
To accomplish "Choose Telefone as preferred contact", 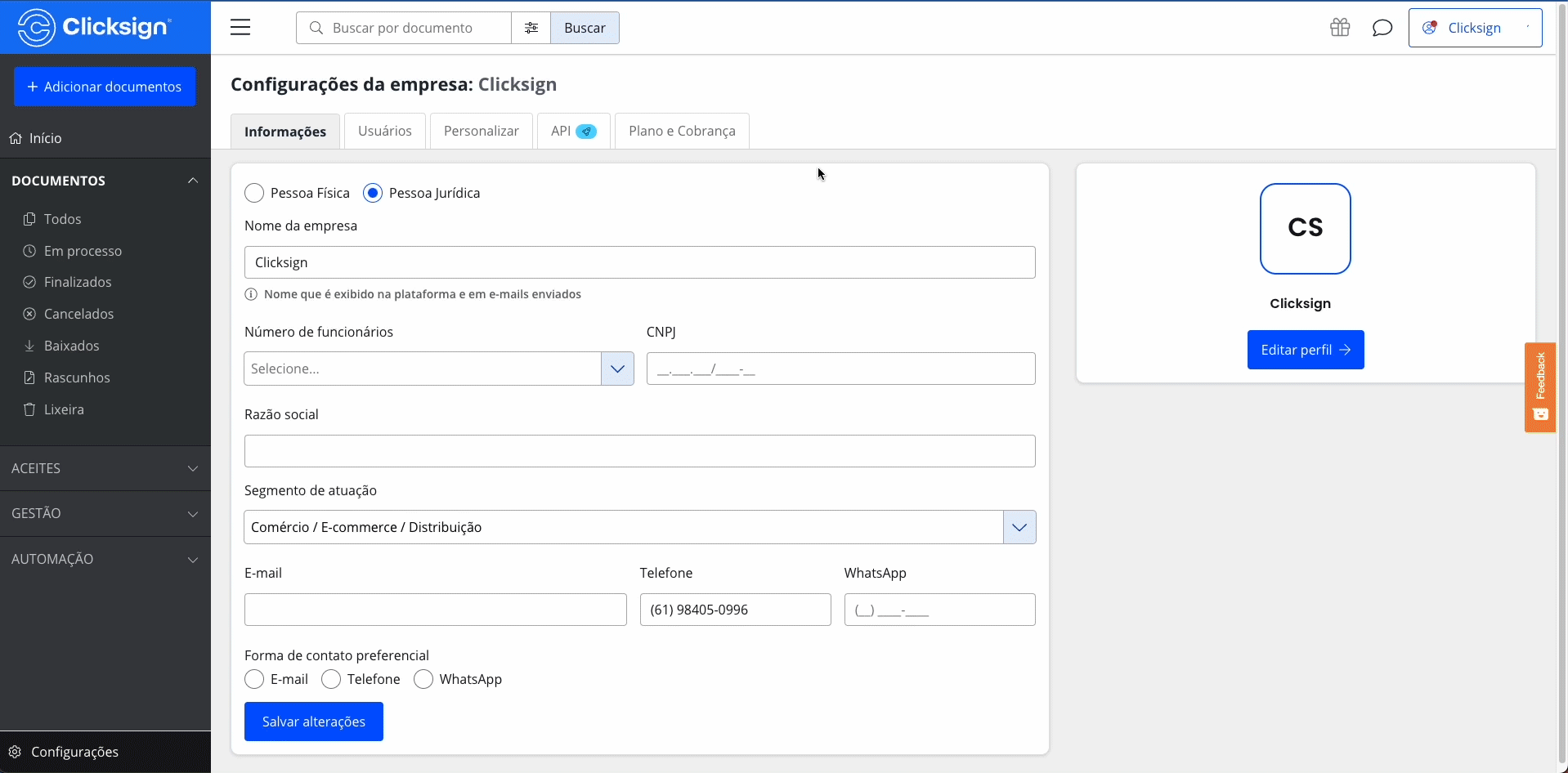I will 331,679.
